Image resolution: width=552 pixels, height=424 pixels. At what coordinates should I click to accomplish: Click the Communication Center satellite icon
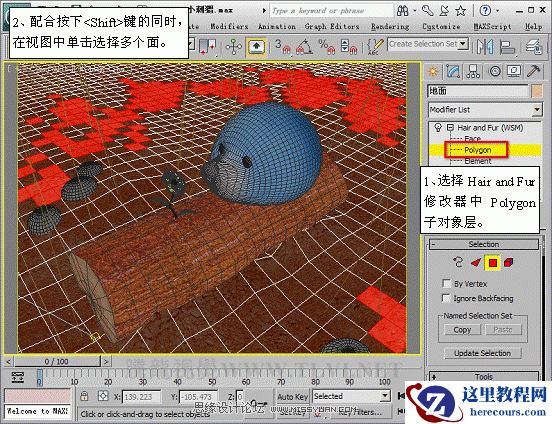pyautogui.click(x=444, y=11)
